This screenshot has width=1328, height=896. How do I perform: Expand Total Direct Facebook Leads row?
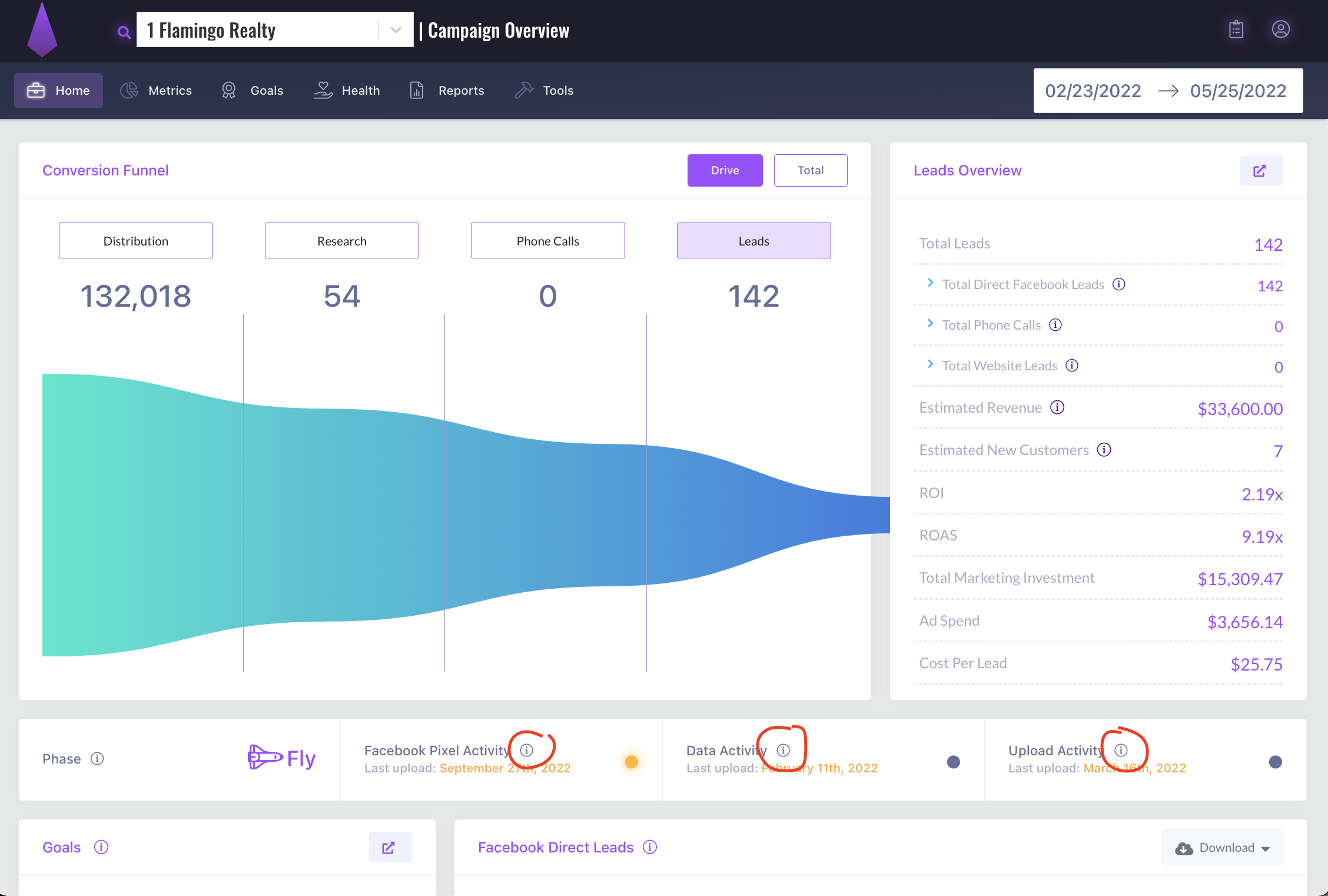click(x=930, y=283)
